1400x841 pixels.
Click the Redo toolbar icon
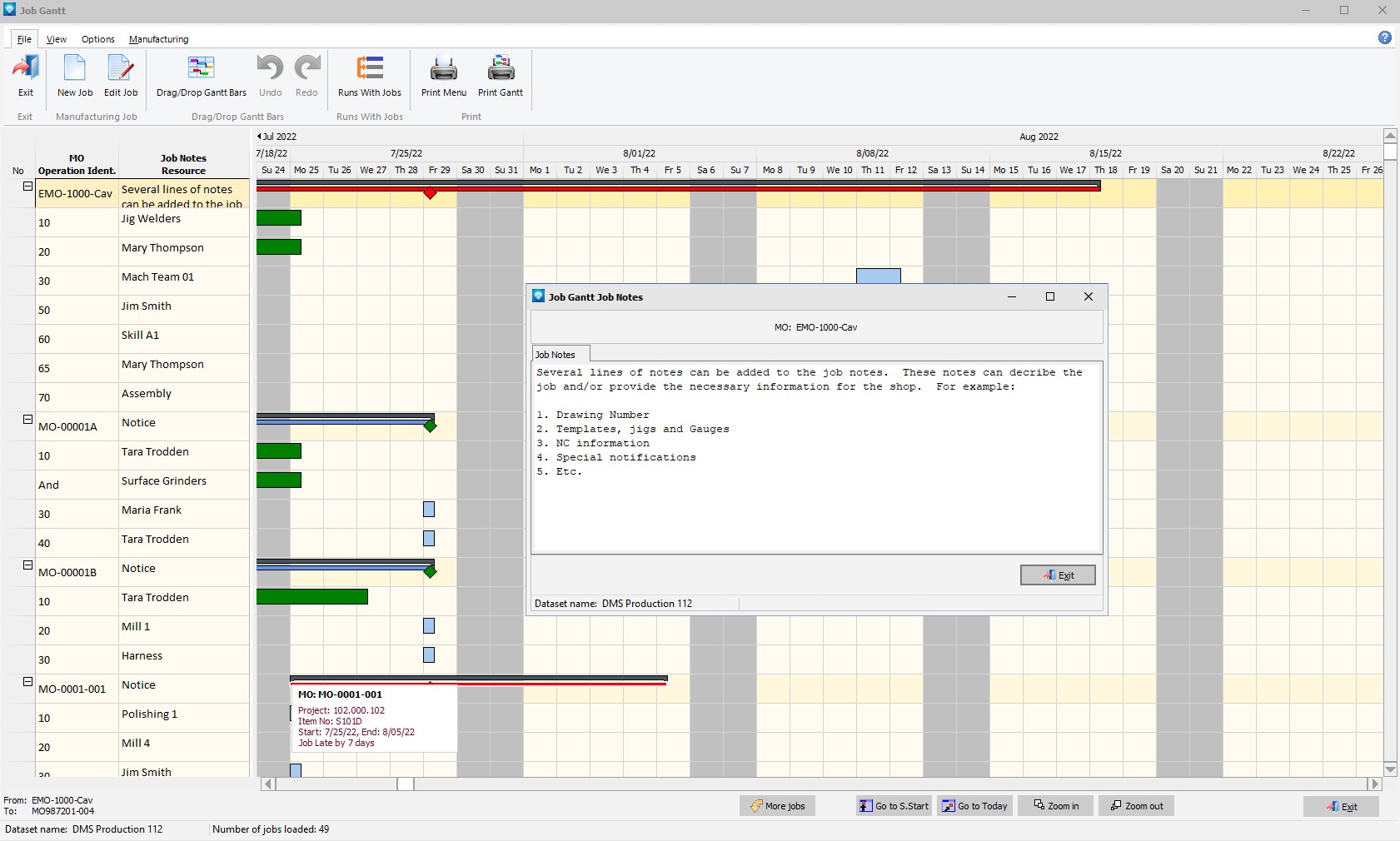coord(306,76)
